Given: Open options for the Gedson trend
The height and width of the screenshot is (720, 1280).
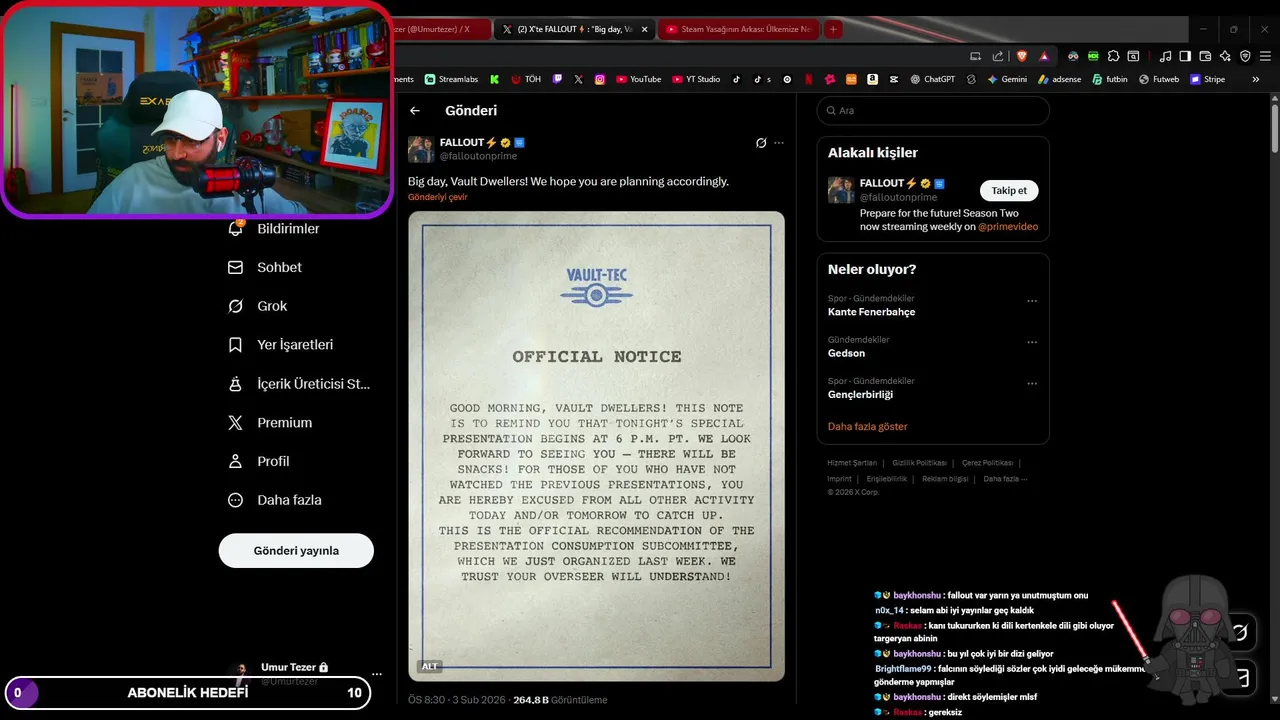Looking at the screenshot, I should (x=1032, y=342).
